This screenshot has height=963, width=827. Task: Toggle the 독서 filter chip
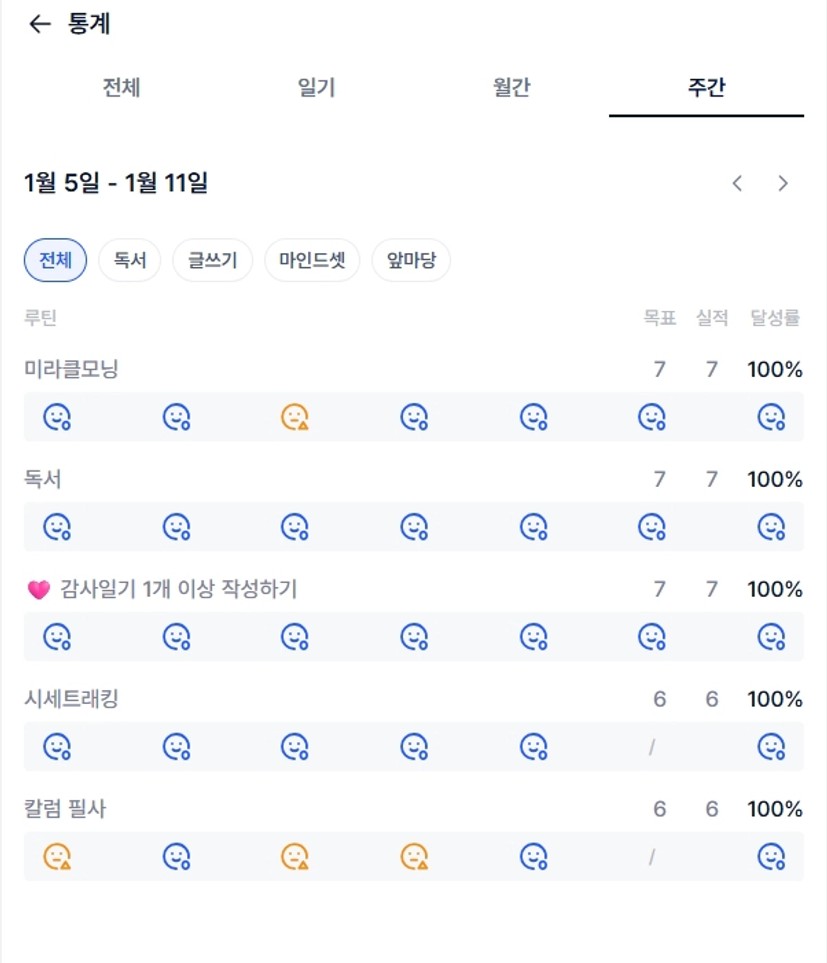coord(130,261)
